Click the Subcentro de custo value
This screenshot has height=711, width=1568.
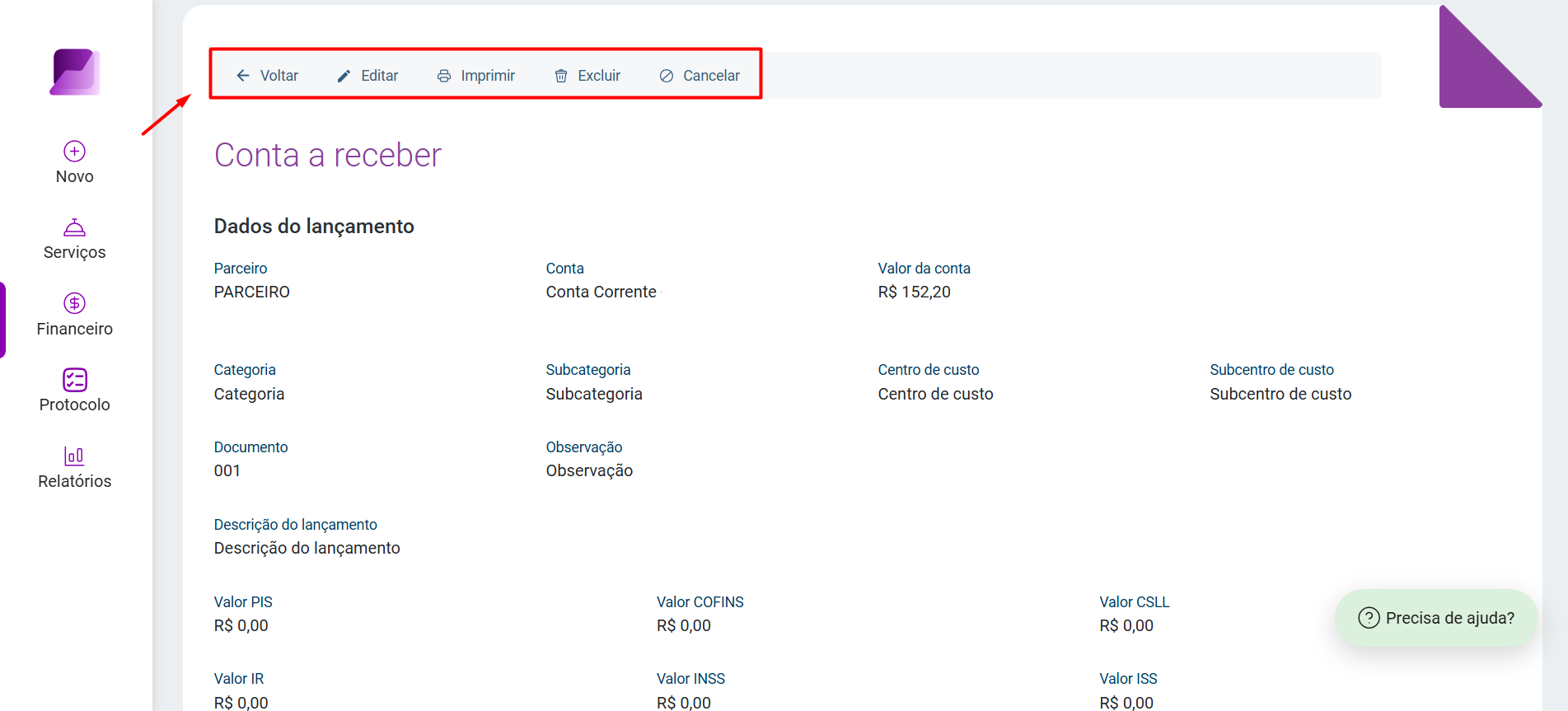pos(1280,394)
